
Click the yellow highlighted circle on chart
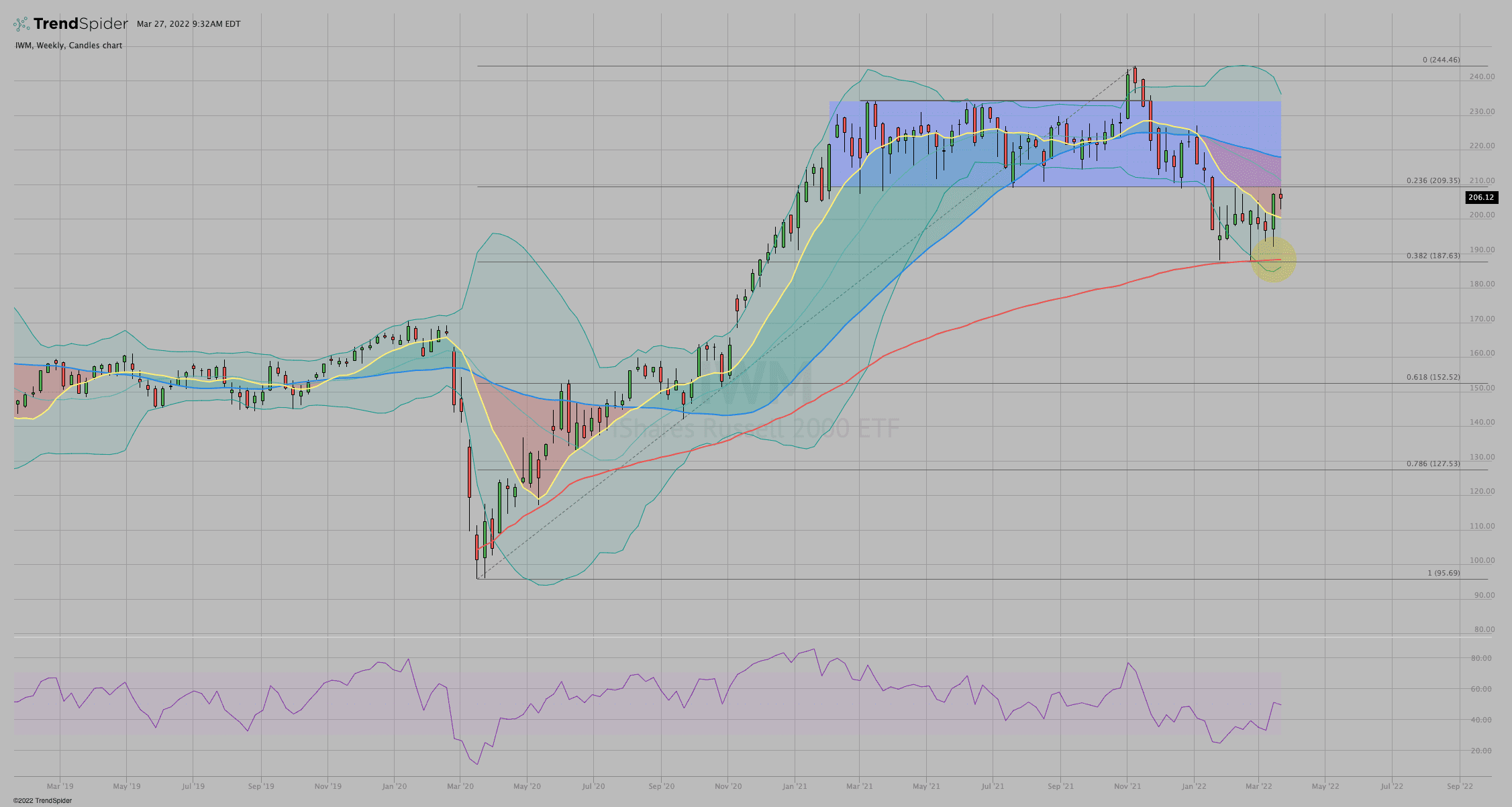1272,260
